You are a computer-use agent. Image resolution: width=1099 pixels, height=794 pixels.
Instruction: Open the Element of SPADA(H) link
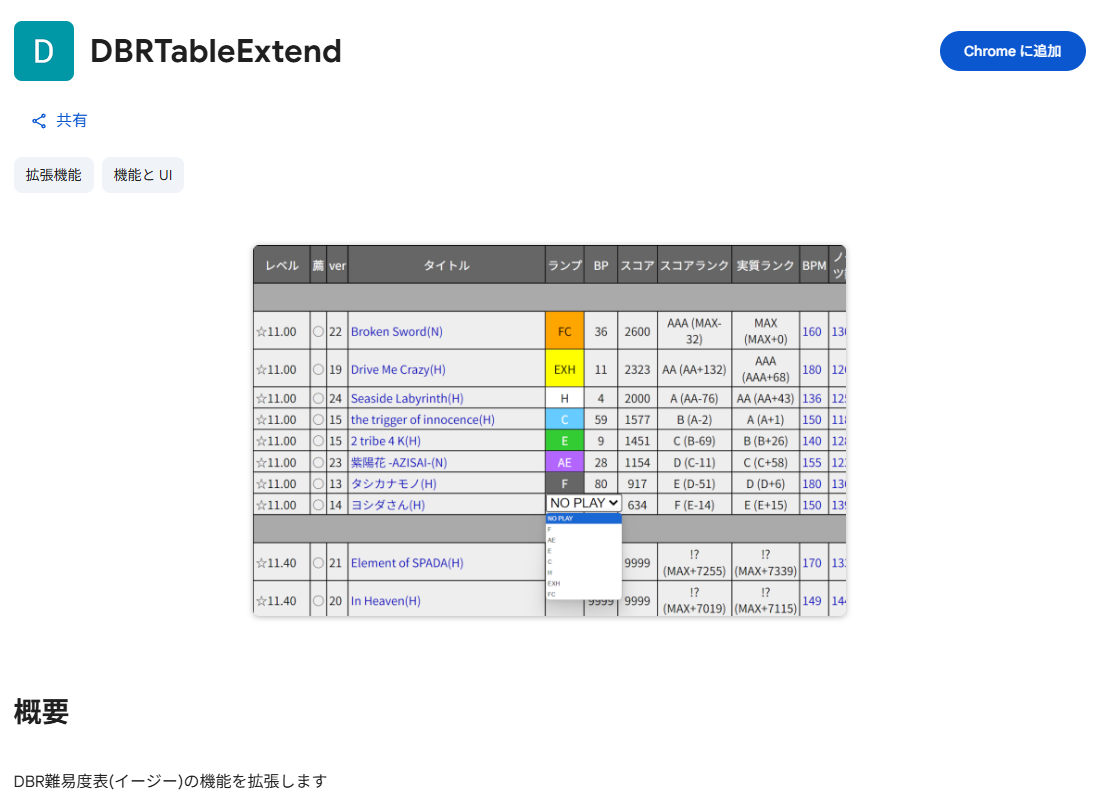(x=407, y=563)
